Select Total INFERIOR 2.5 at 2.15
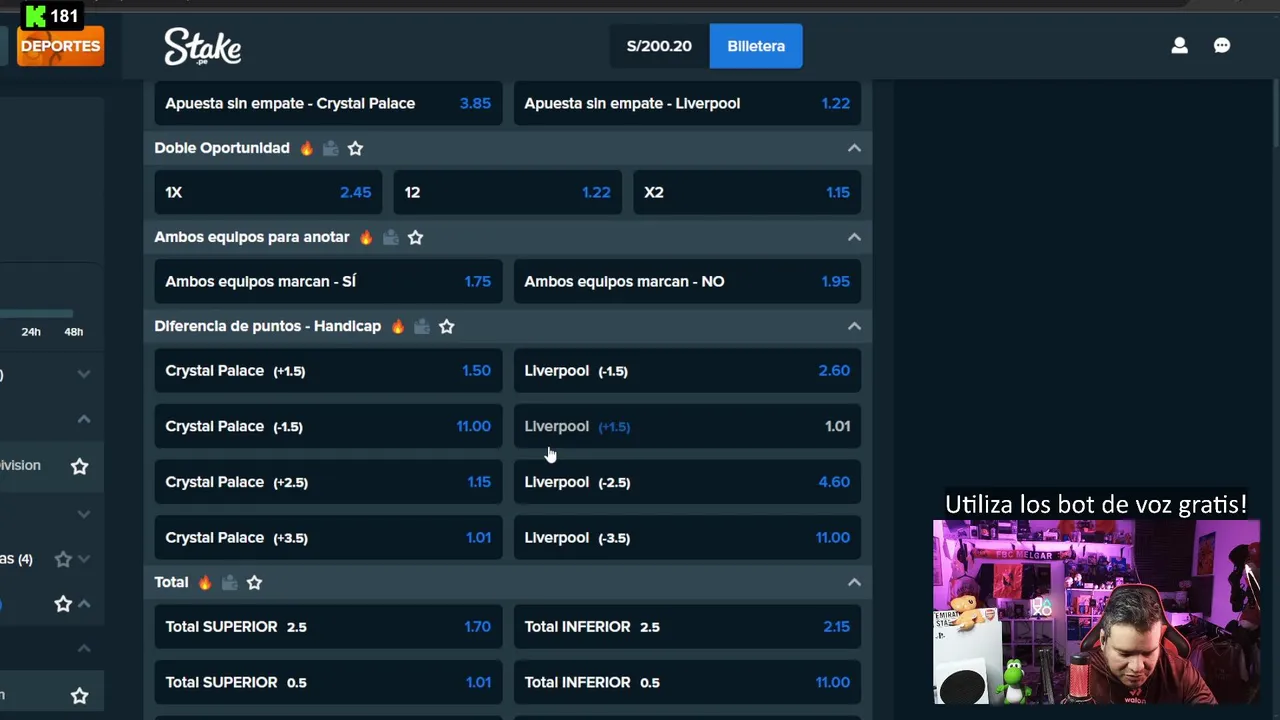The image size is (1280, 720). [687, 627]
